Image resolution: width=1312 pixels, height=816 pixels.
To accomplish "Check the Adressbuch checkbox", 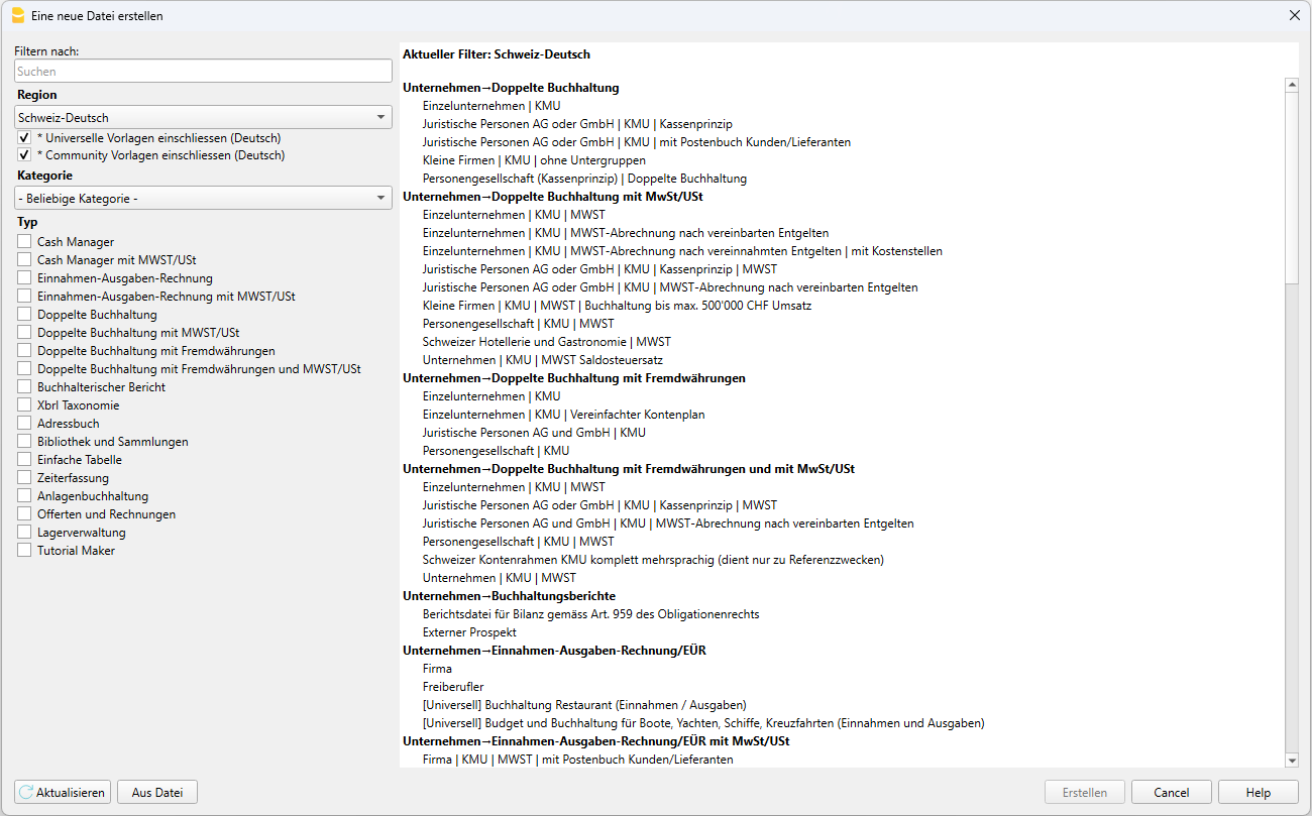I will click(24, 423).
